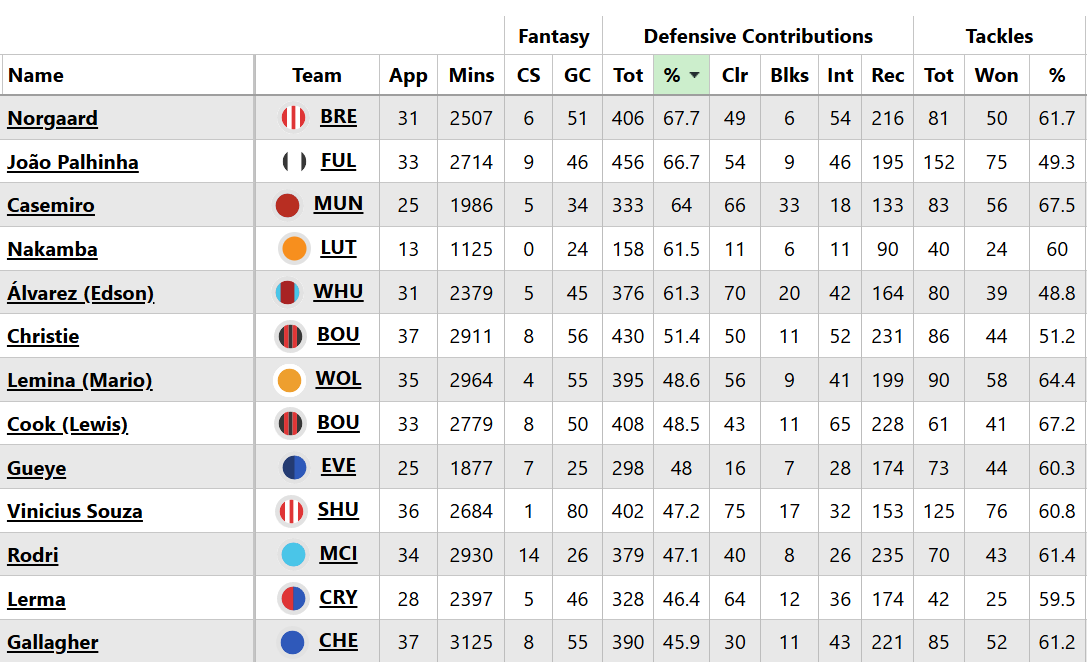The width and height of the screenshot is (1087, 662).
Task: Sort table by Mins column header
Action: pyautogui.click(x=471, y=76)
